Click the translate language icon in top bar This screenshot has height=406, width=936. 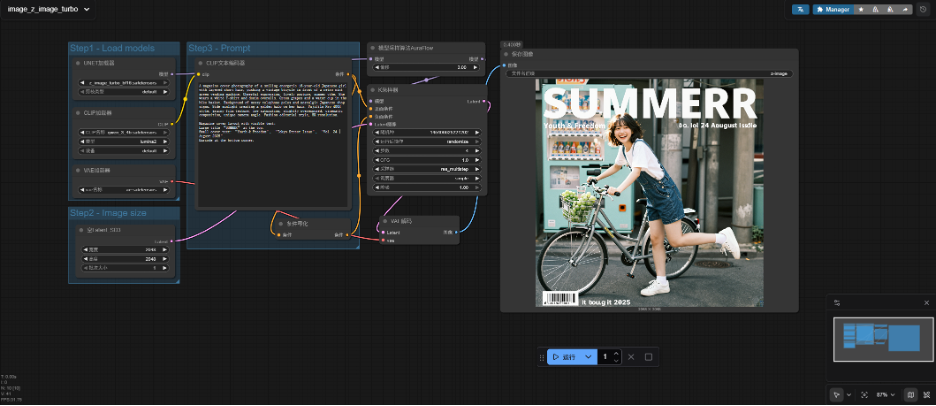[x=801, y=9]
